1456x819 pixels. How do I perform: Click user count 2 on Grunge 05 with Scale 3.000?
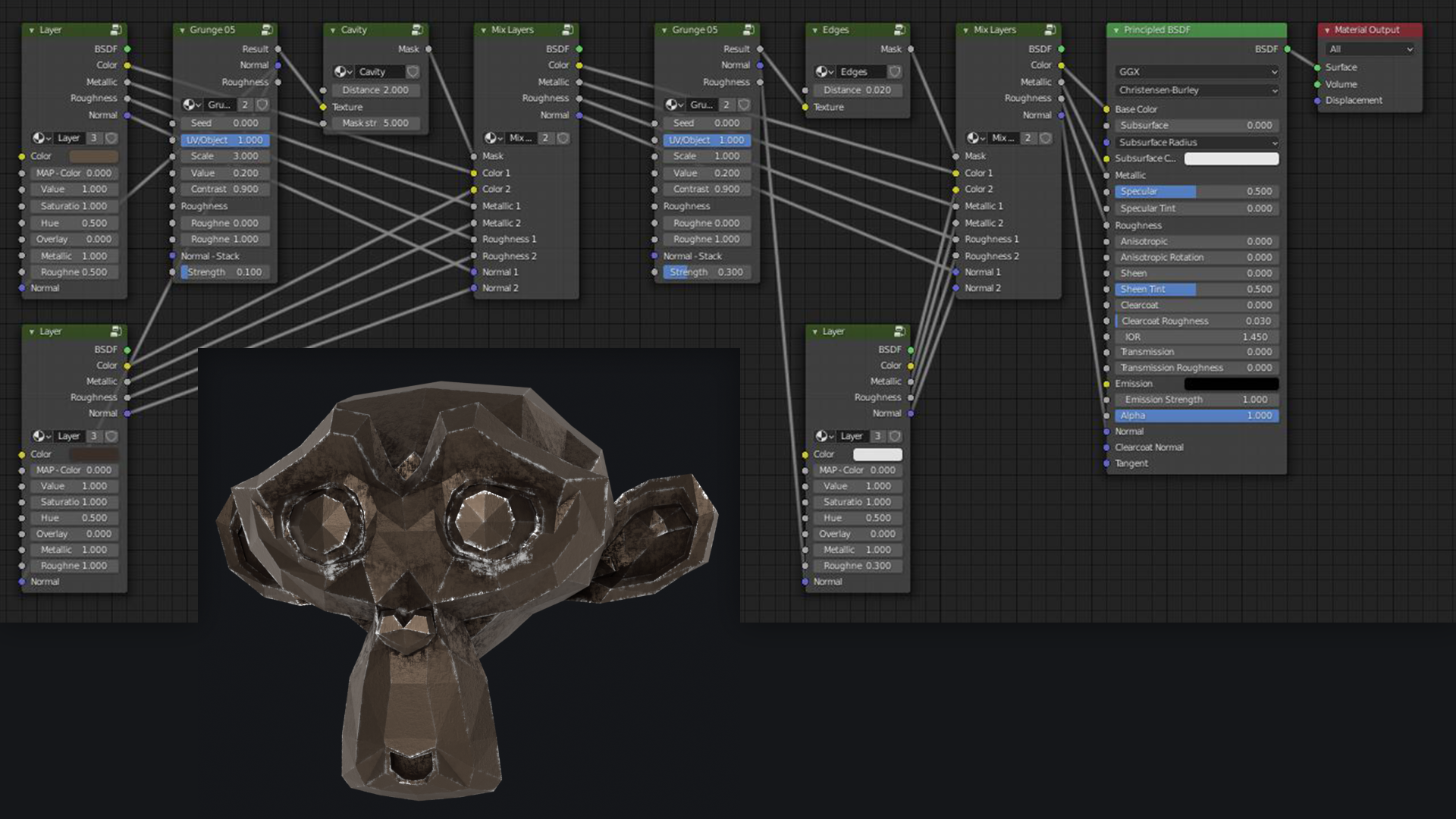pyautogui.click(x=245, y=105)
